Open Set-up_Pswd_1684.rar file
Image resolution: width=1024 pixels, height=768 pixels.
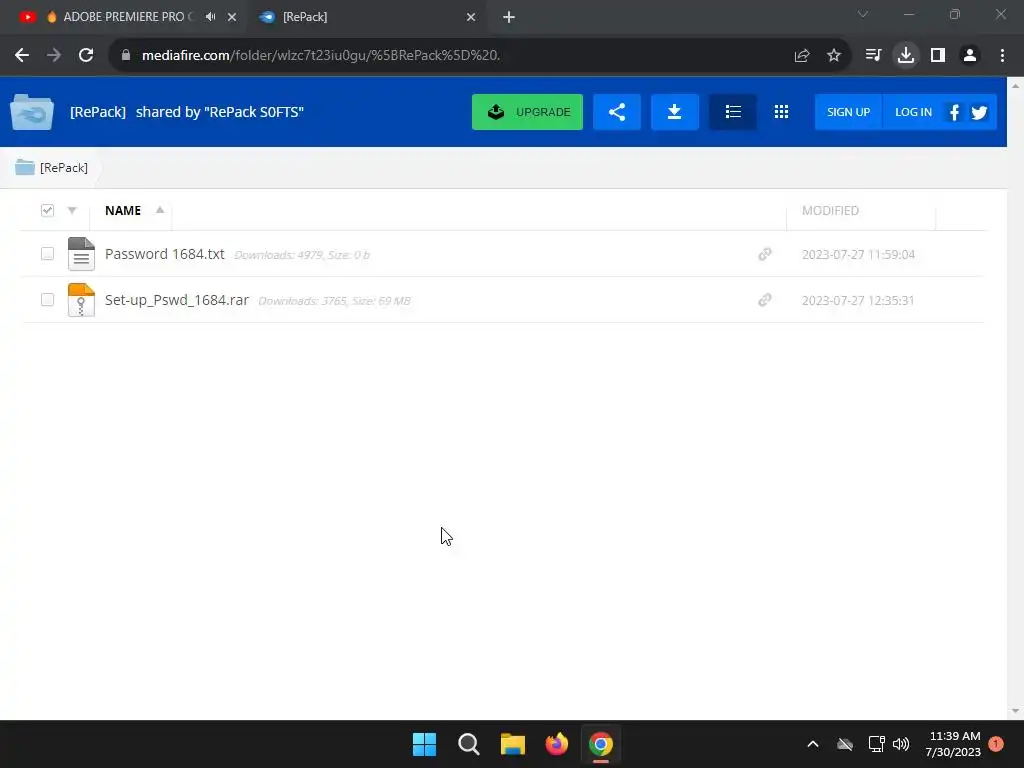[177, 300]
